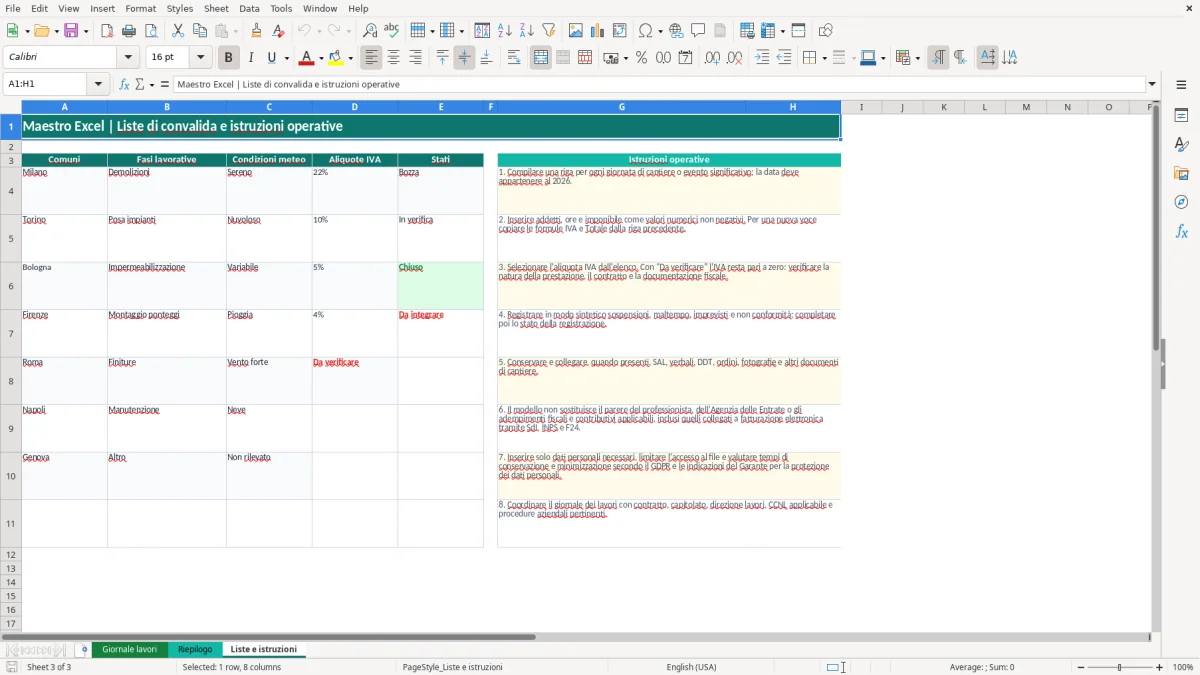Open the Save document icon
Image resolution: width=1200 pixels, height=675 pixels.
pyautogui.click(x=71, y=31)
